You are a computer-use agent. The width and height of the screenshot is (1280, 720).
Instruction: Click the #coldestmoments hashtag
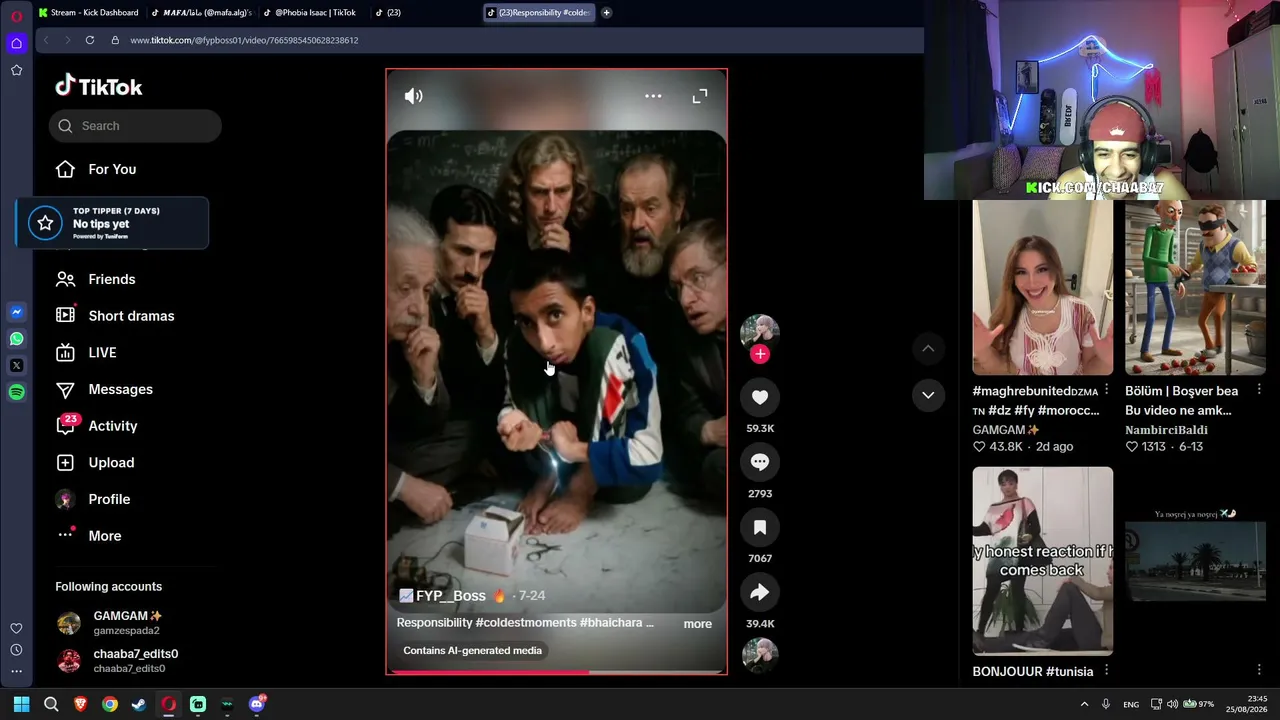tap(525, 623)
